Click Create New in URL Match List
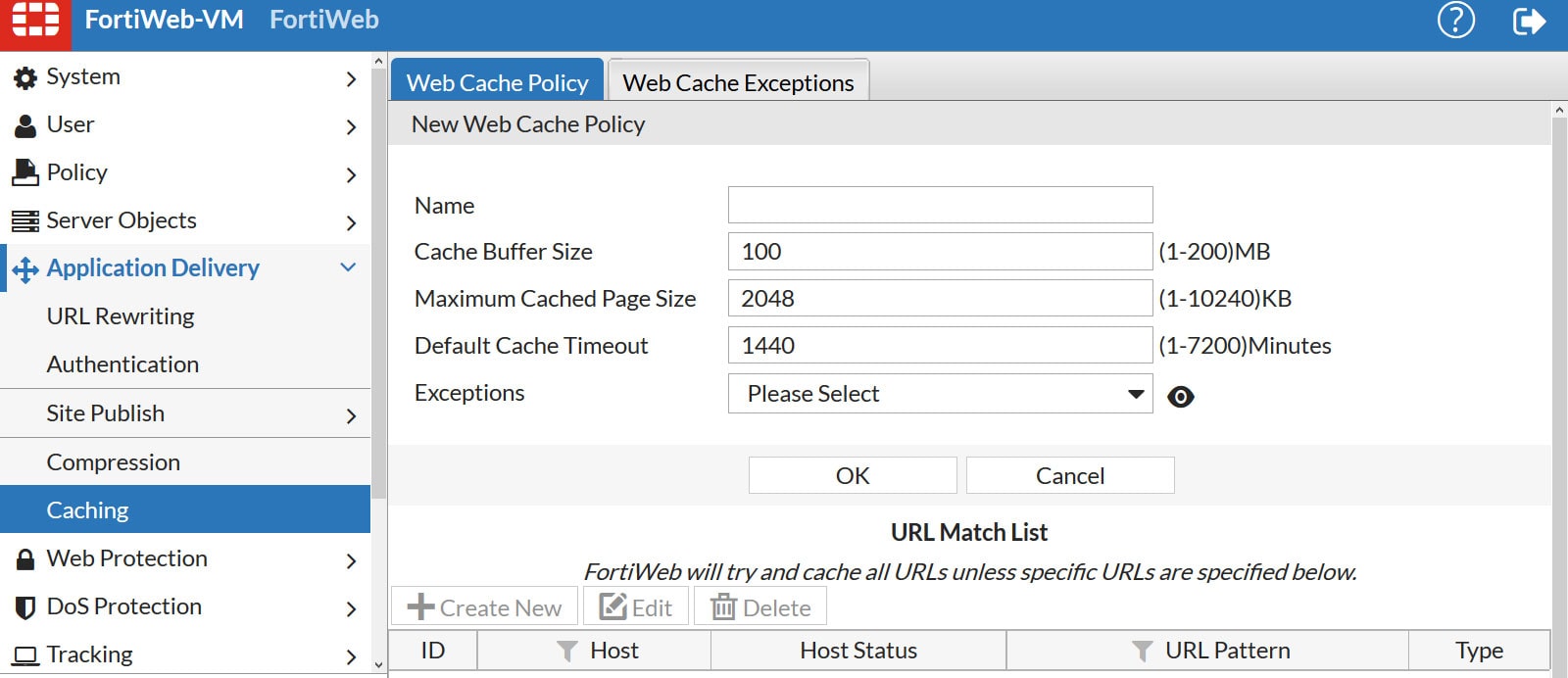 tap(485, 607)
